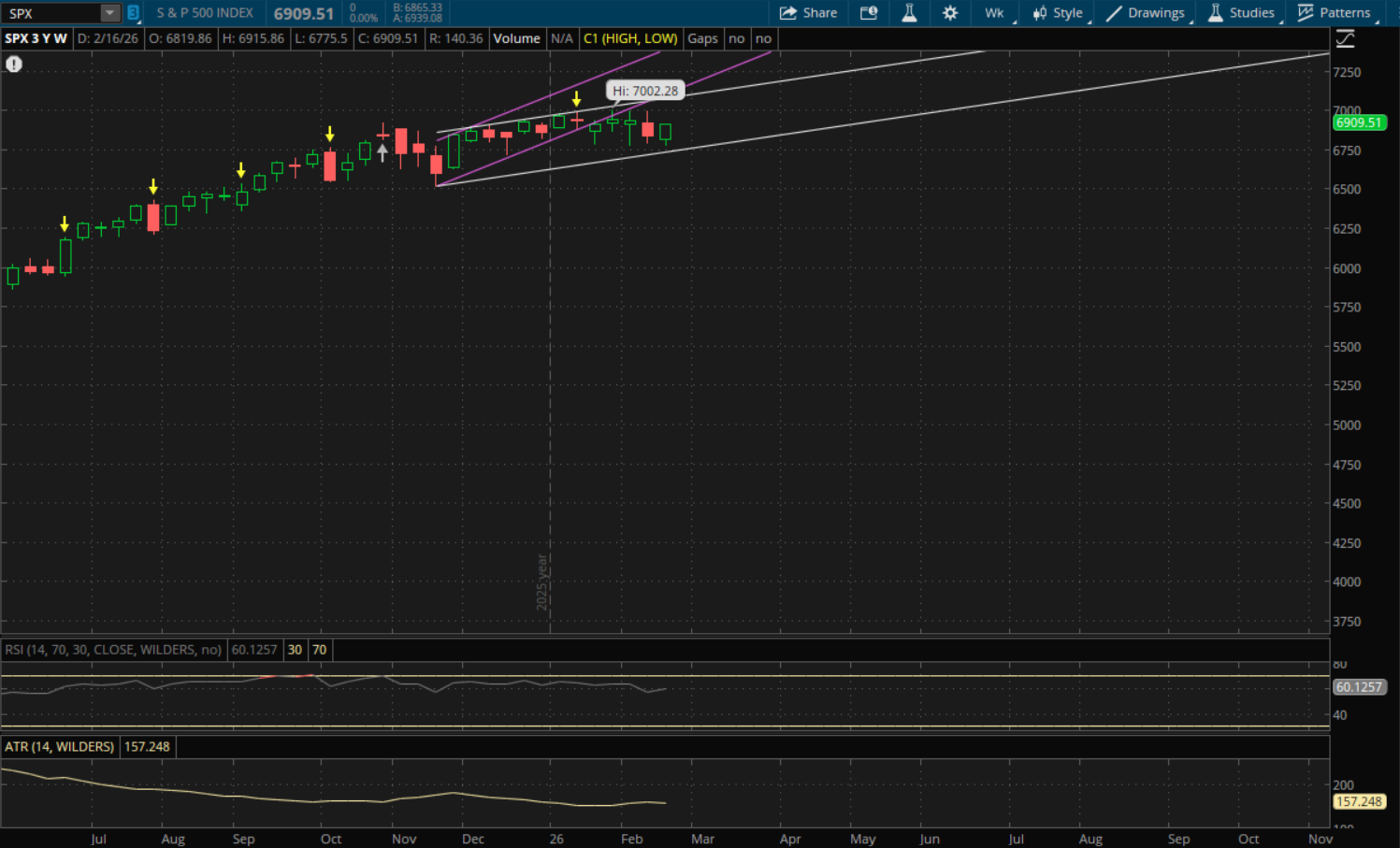Image resolution: width=1400 pixels, height=848 pixels.
Task: Open the Share menu
Action: tap(808, 13)
